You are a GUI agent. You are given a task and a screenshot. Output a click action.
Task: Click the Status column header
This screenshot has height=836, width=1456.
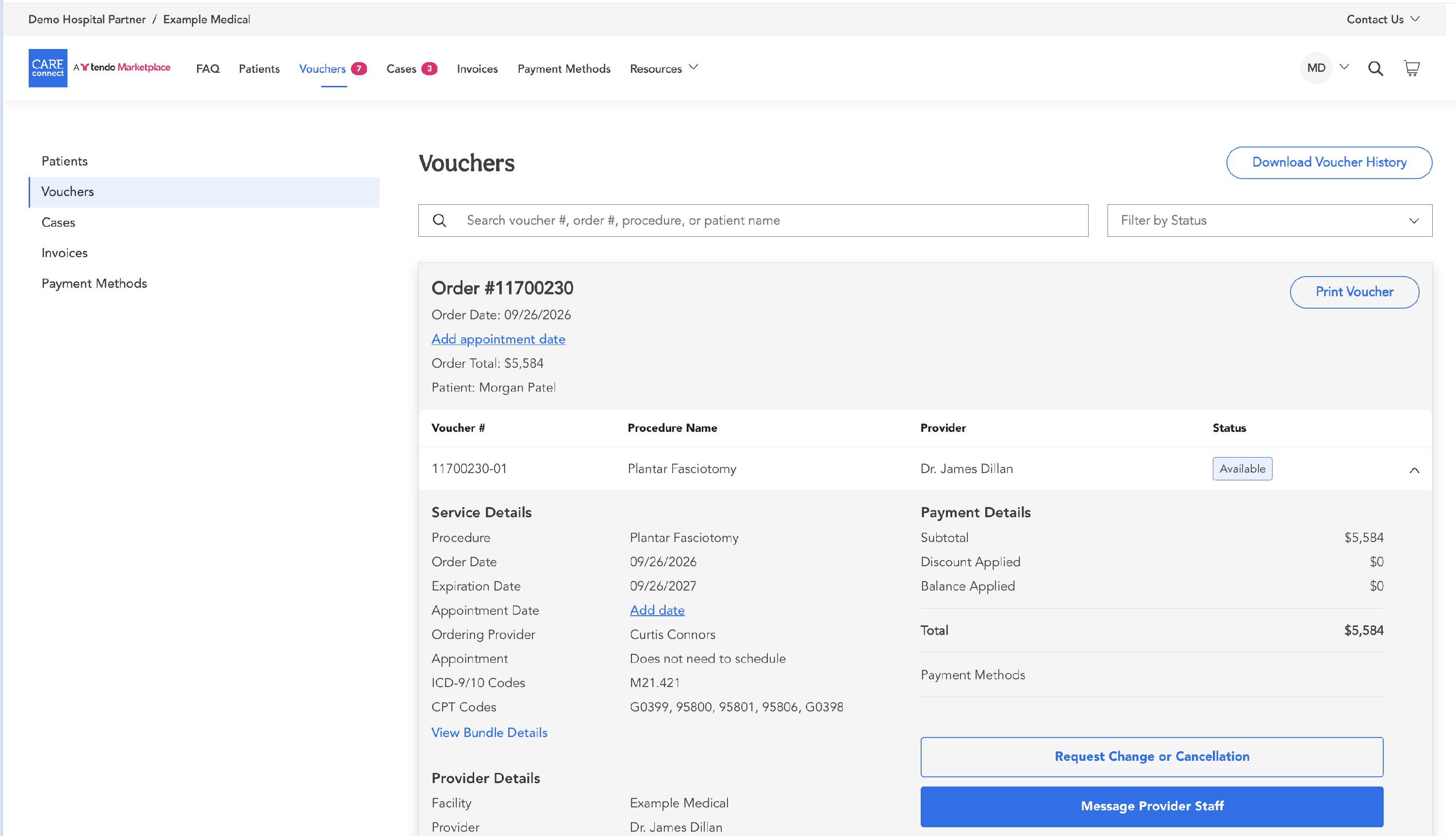point(1229,428)
